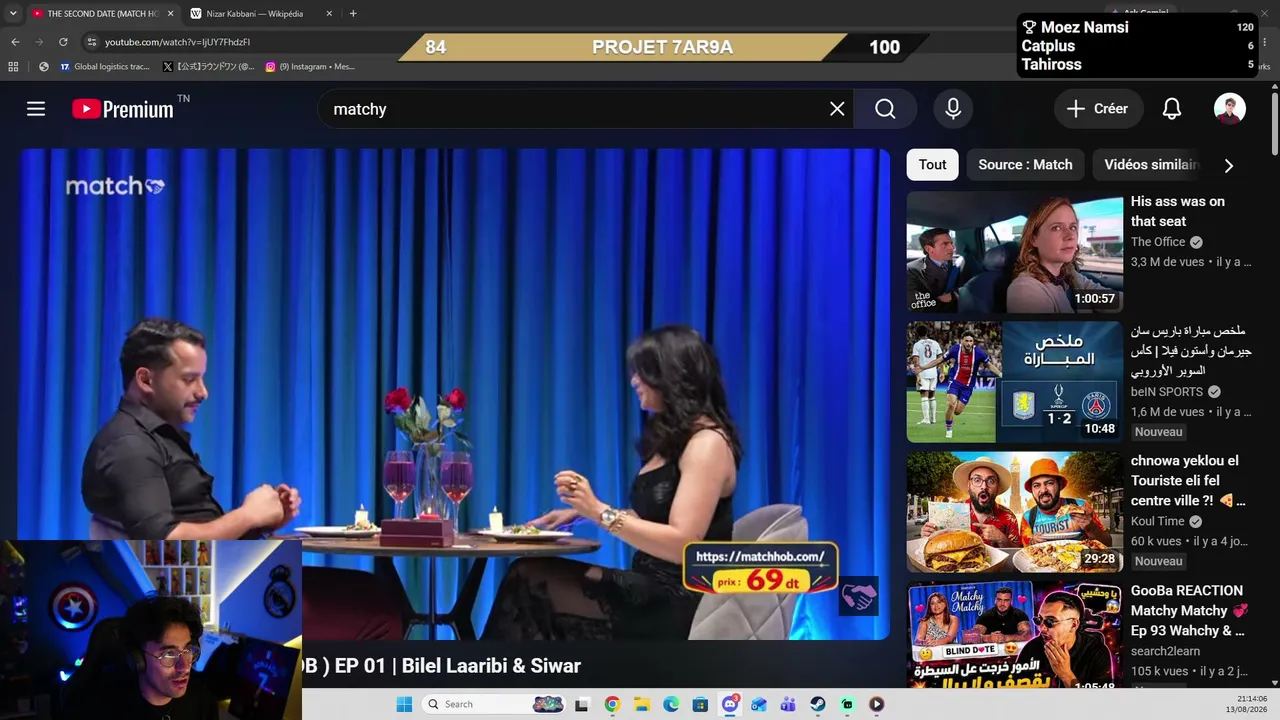Open the X ラウンドワン bookmark
This screenshot has height=720, width=1280.
click(208, 67)
